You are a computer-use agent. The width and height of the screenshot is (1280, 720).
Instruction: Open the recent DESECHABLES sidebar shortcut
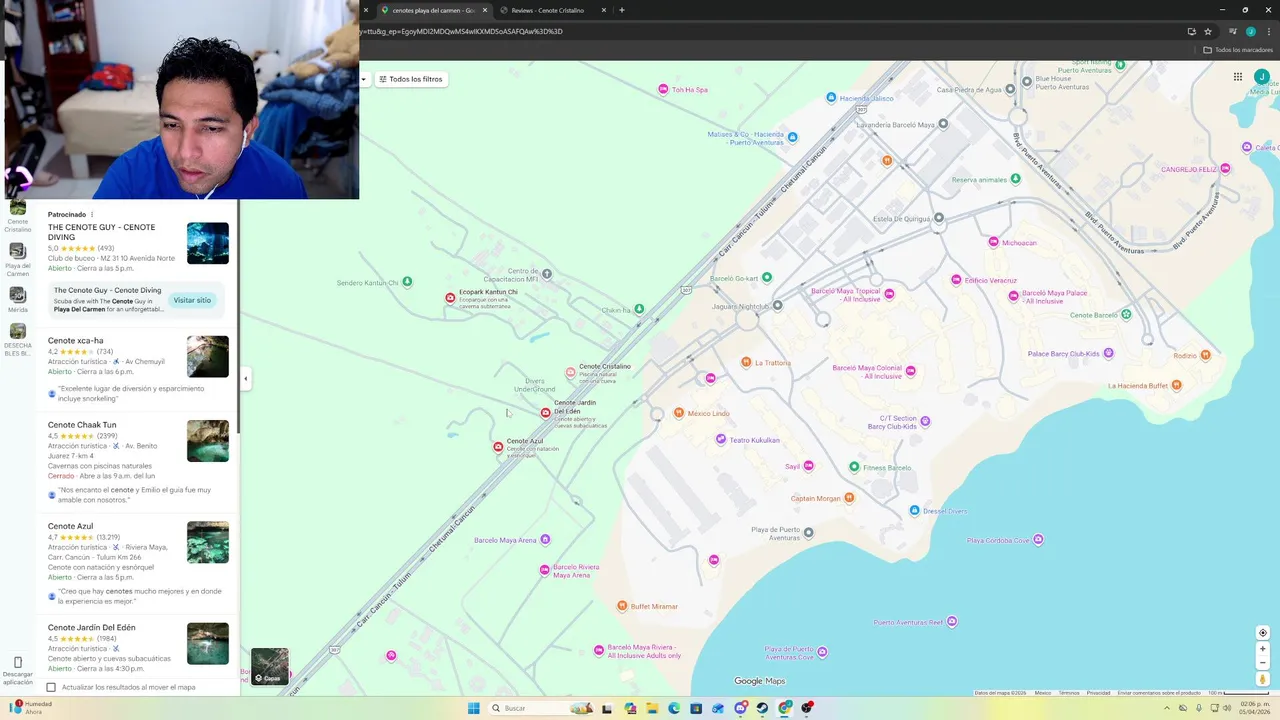click(x=18, y=340)
